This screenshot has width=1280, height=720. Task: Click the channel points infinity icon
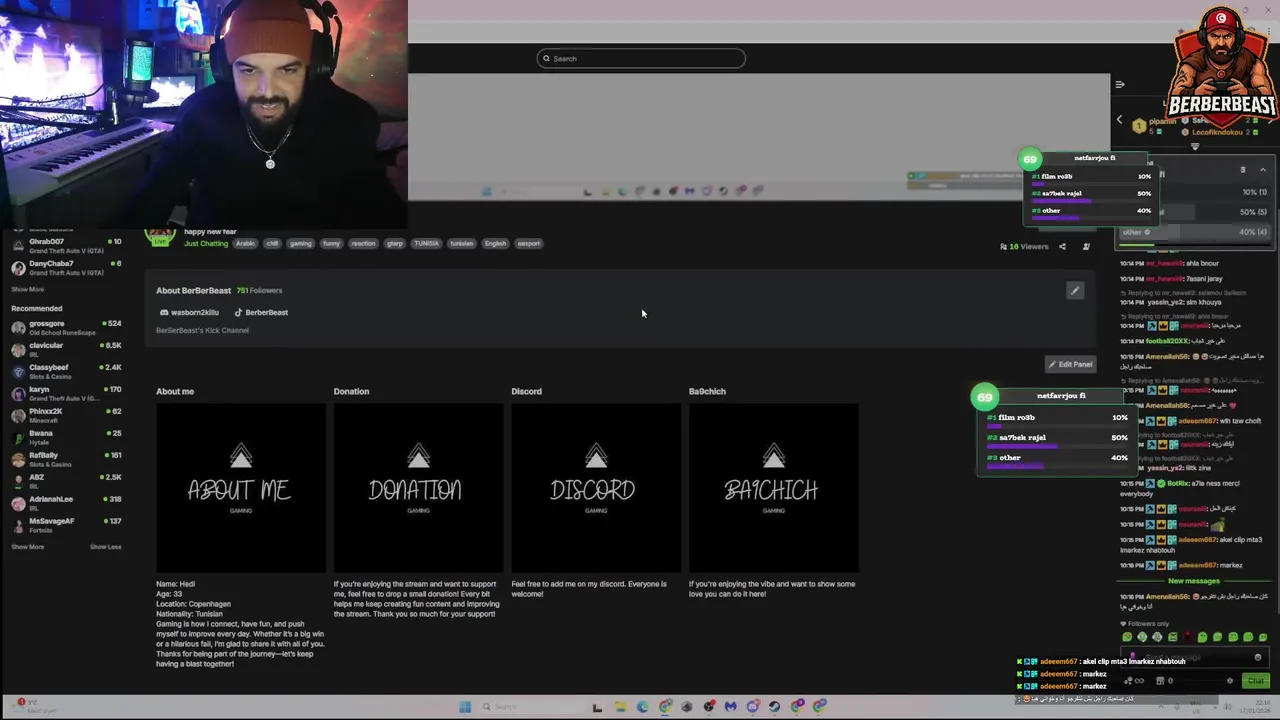point(1136,681)
